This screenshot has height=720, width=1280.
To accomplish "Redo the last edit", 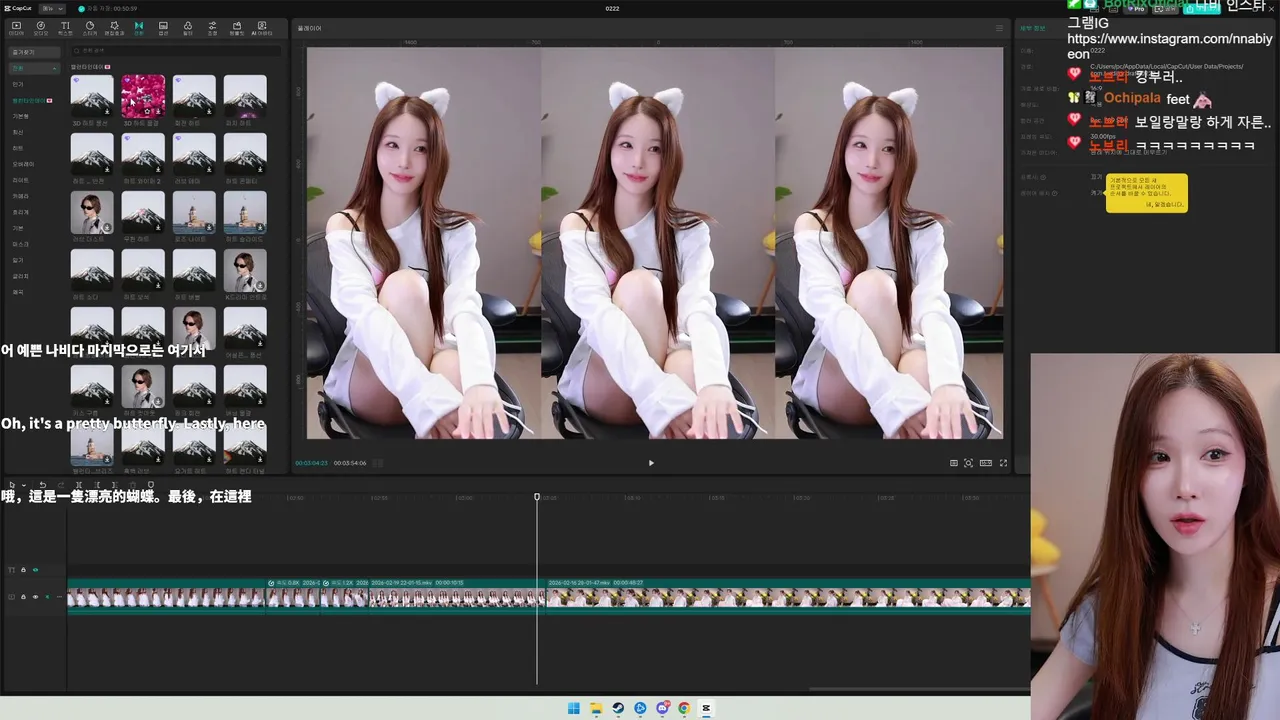I will [60, 485].
